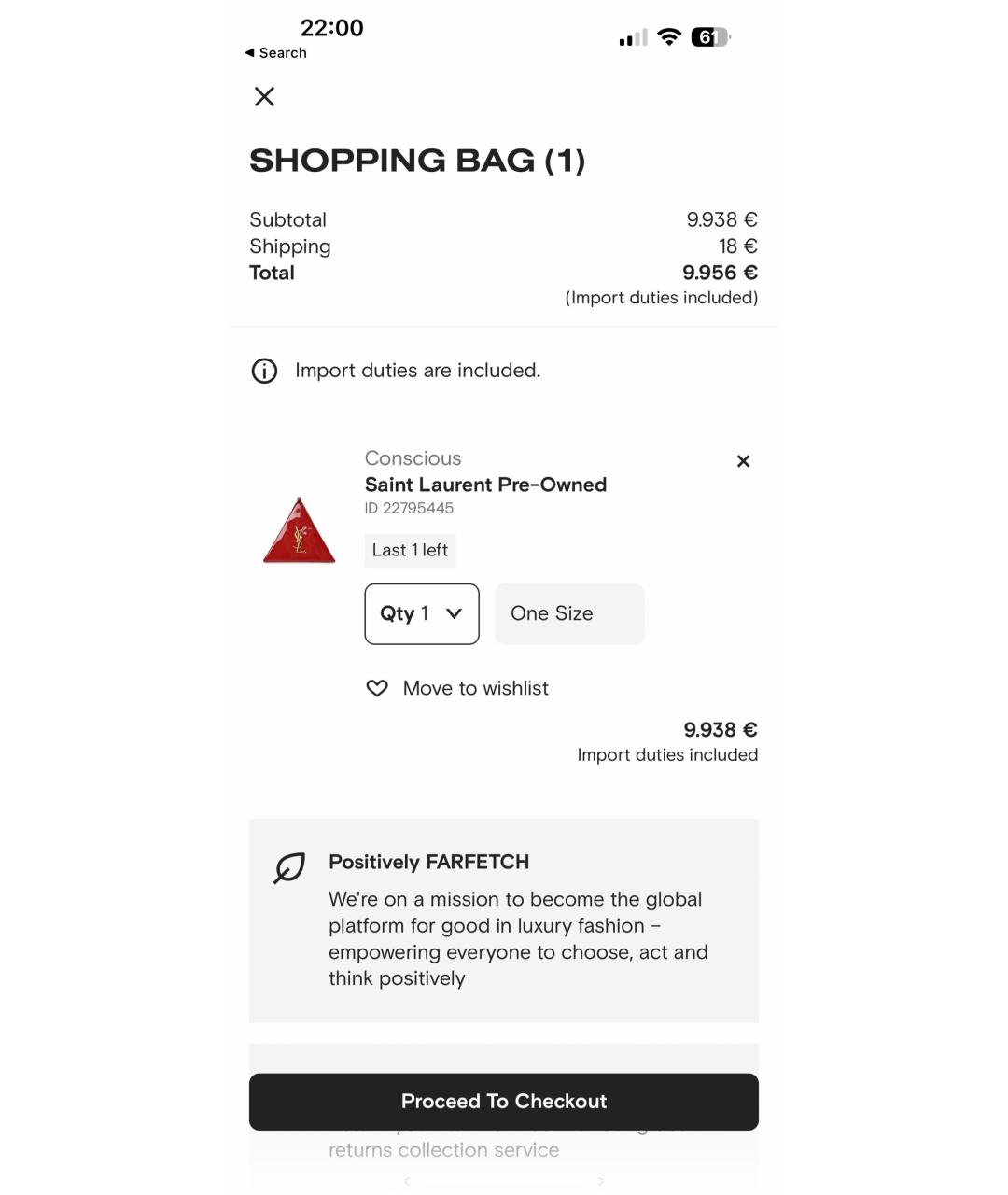Tap Saint Laurent Pre-Owned product name

pyautogui.click(x=485, y=485)
